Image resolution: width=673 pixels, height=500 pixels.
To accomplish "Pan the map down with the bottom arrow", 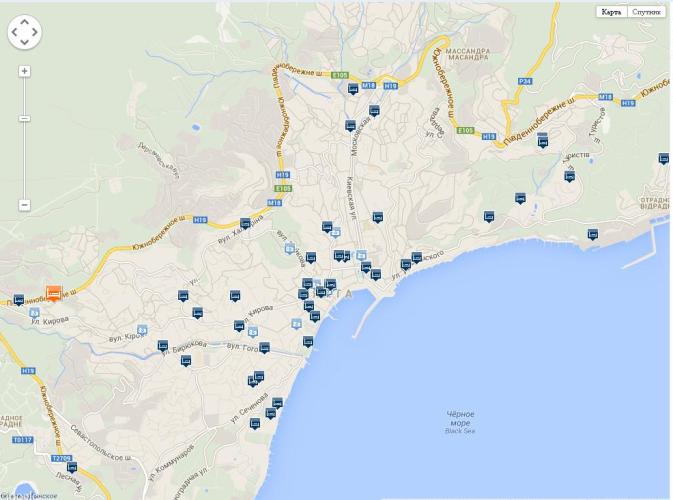I will coord(25,41).
